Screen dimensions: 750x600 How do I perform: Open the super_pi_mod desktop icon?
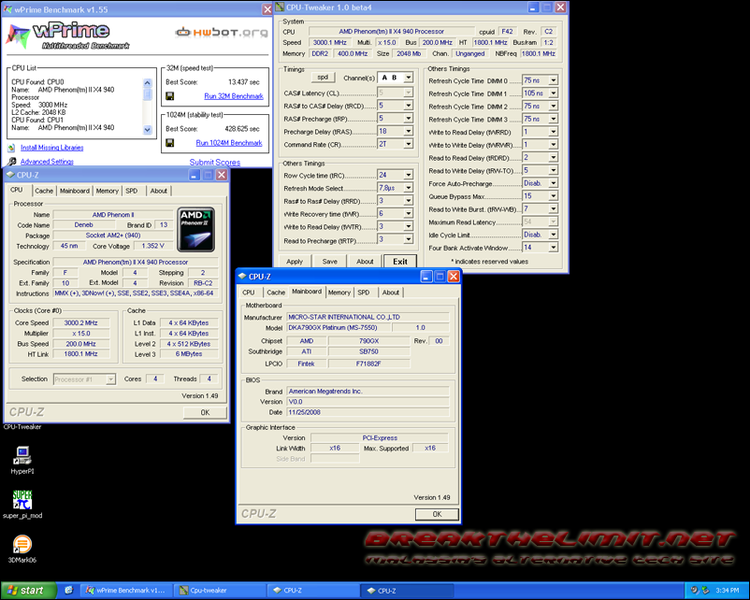point(22,504)
